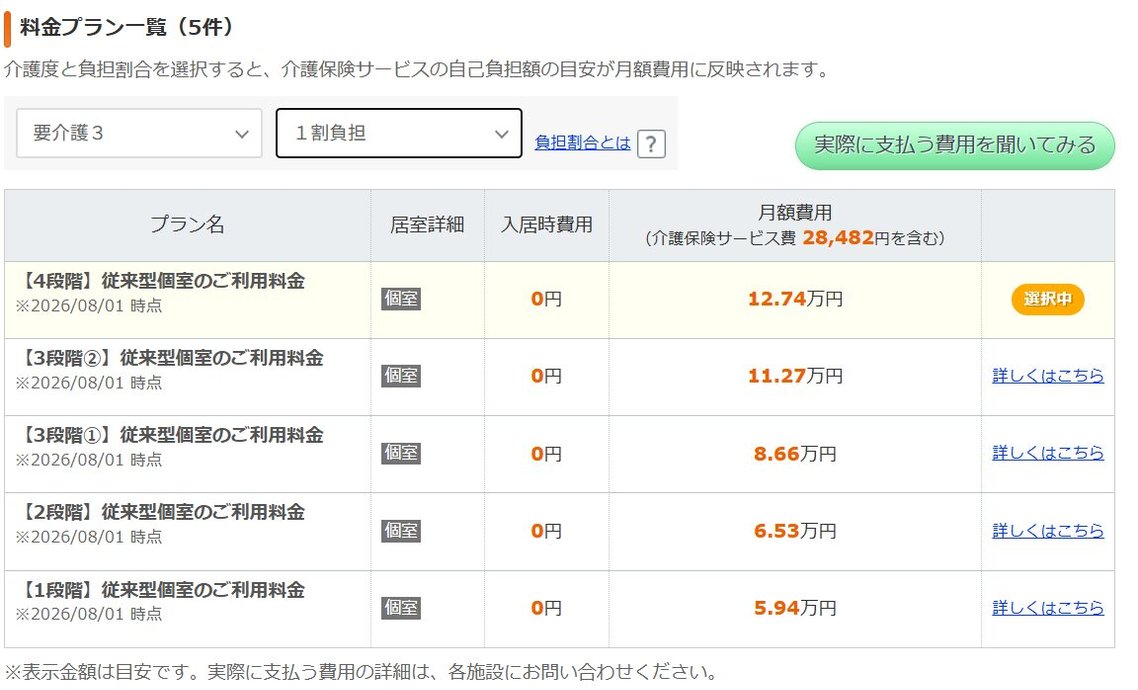Click the 料金プラン一覧（5件） heading

pyautogui.click(x=128, y=27)
